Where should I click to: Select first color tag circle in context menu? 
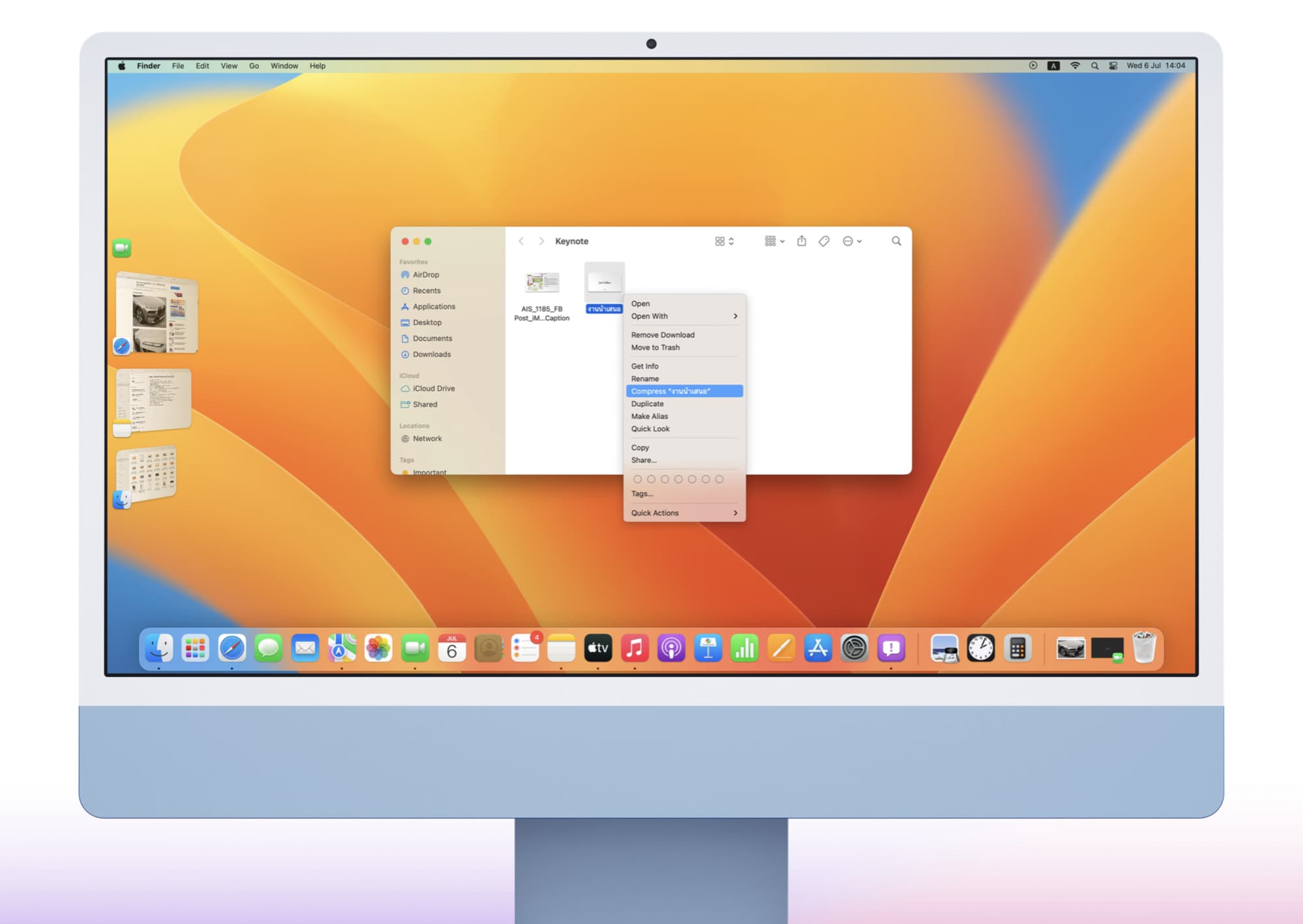click(638, 479)
